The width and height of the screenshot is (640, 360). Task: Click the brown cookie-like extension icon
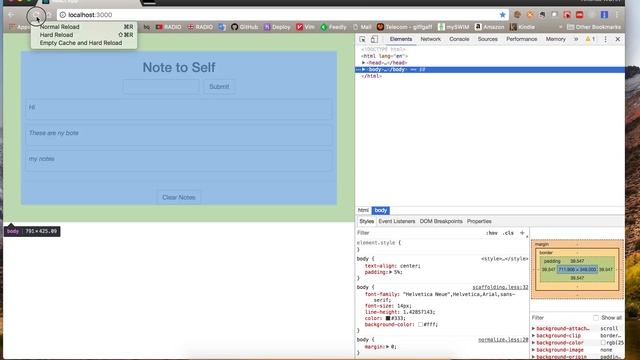[x=517, y=15]
